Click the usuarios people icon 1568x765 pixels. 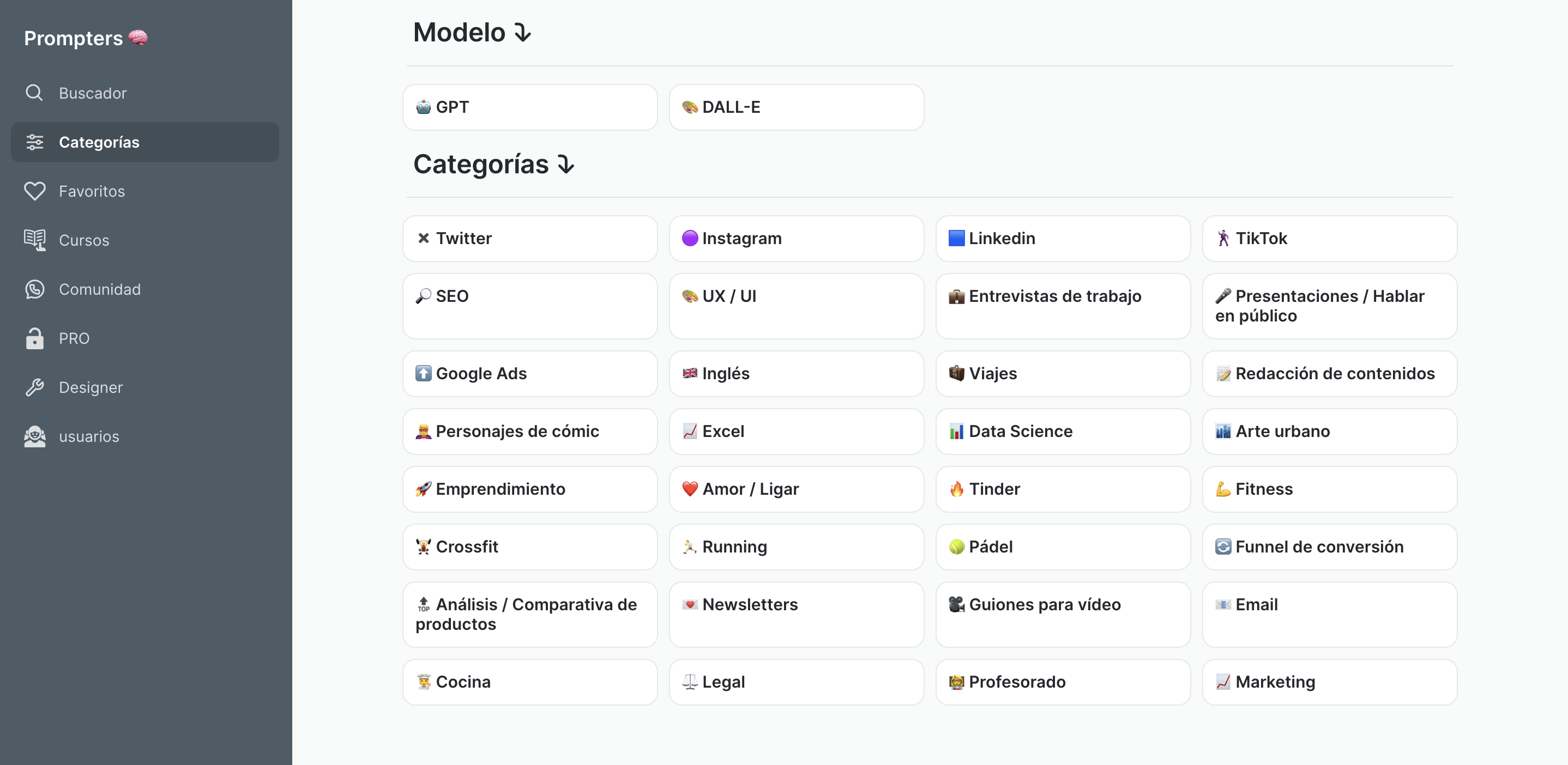[x=34, y=436]
